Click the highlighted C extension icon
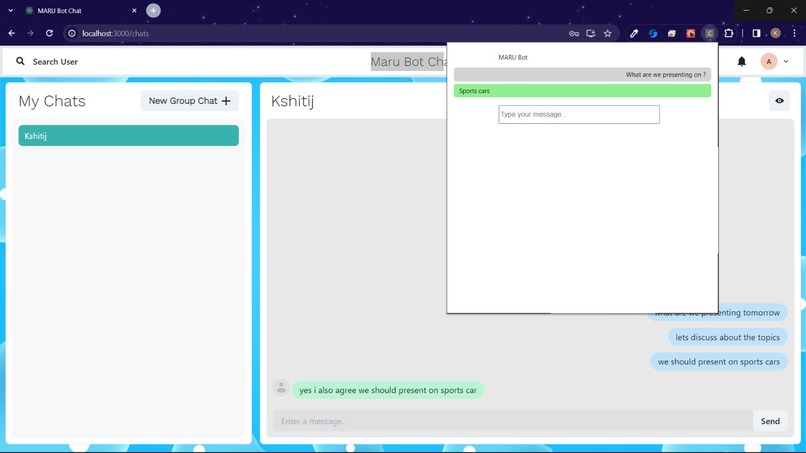Image resolution: width=806 pixels, height=453 pixels. (x=709, y=33)
